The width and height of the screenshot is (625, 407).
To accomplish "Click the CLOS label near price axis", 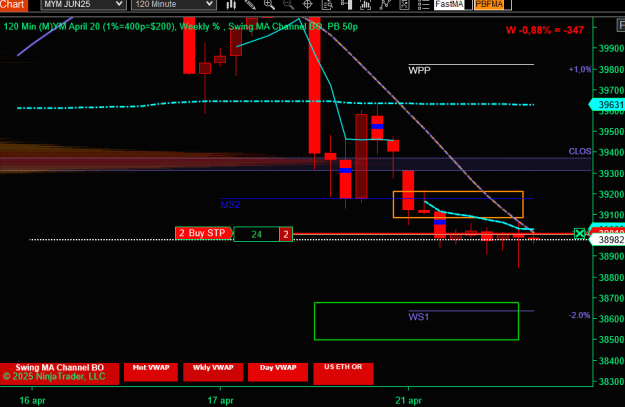I will [580, 151].
